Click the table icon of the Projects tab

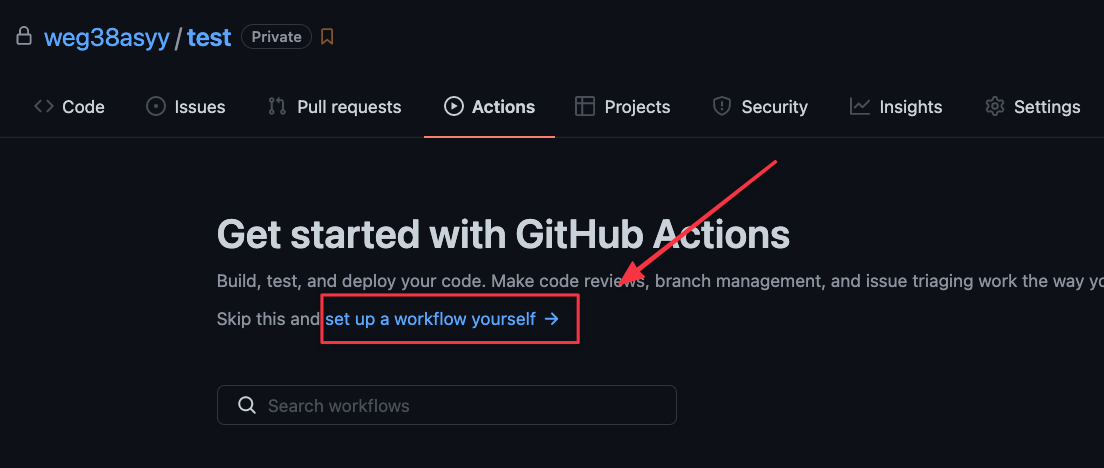(x=584, y=106)
